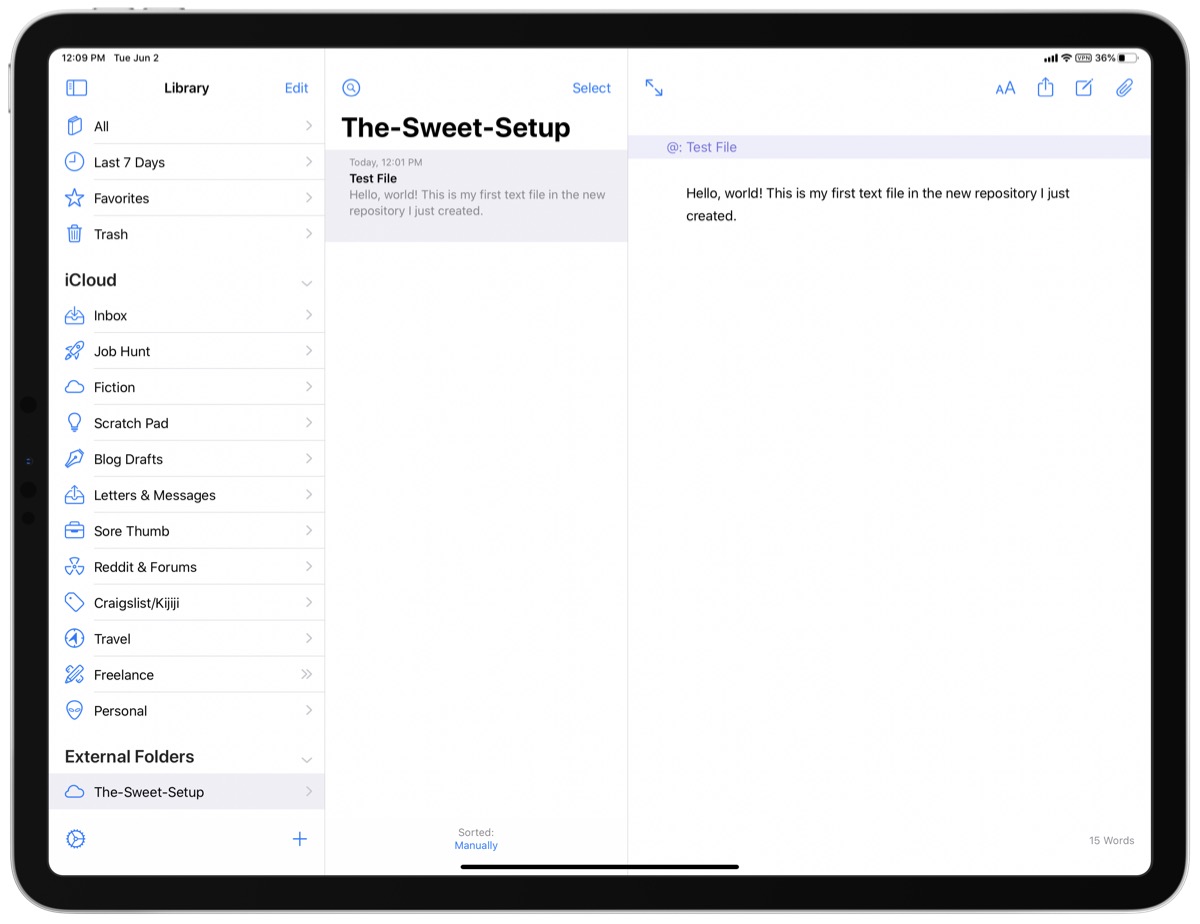Viewport: 1200px width, 924px height.
Task: Tap the Craigslist/Kijiji tag icon
Action: (74, 603)
